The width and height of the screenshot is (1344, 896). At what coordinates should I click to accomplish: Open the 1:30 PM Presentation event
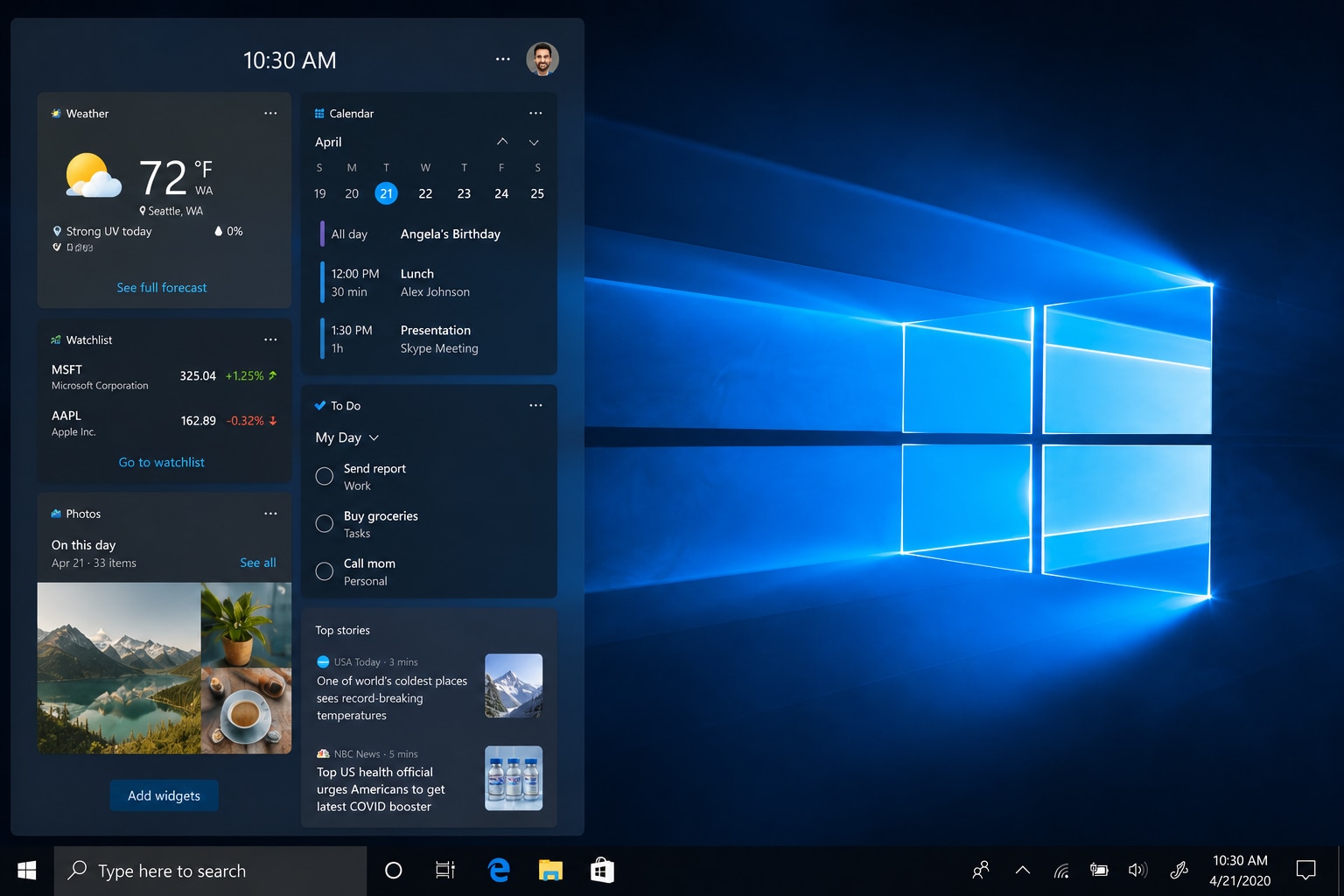429,339
